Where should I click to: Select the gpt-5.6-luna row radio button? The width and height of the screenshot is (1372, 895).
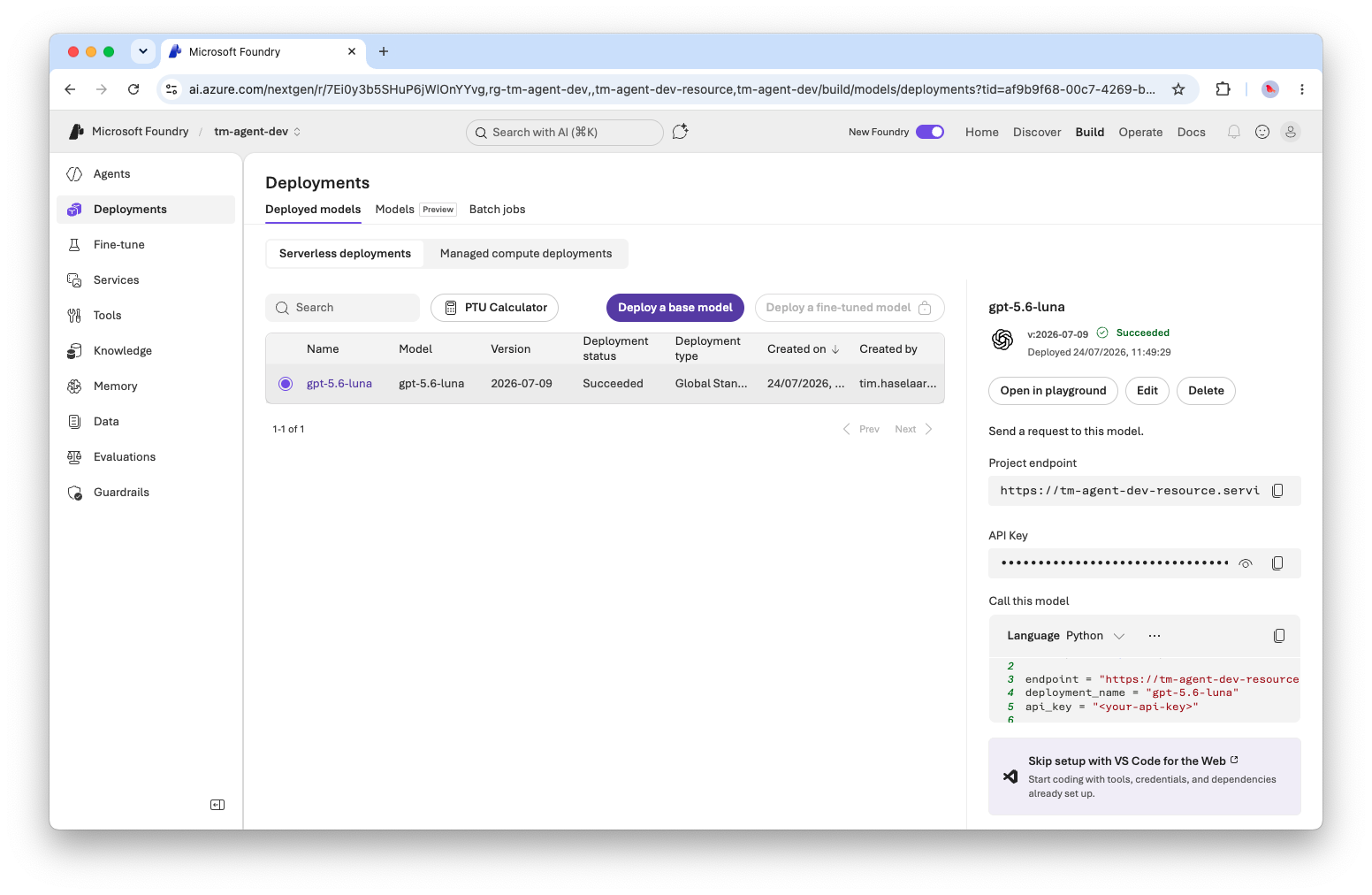tap(285, 384)
